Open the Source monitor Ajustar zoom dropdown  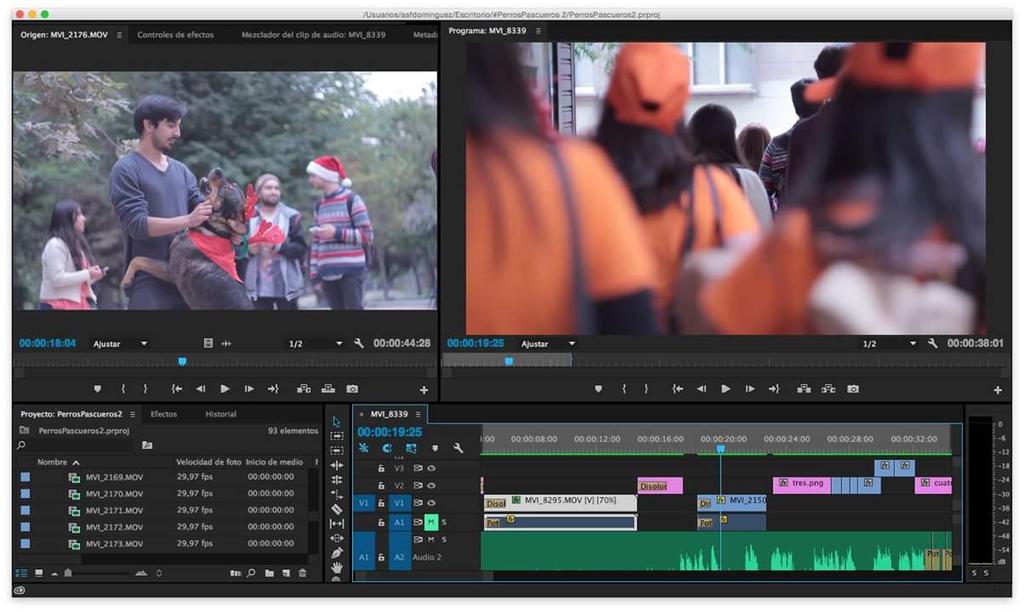point(120,344)
